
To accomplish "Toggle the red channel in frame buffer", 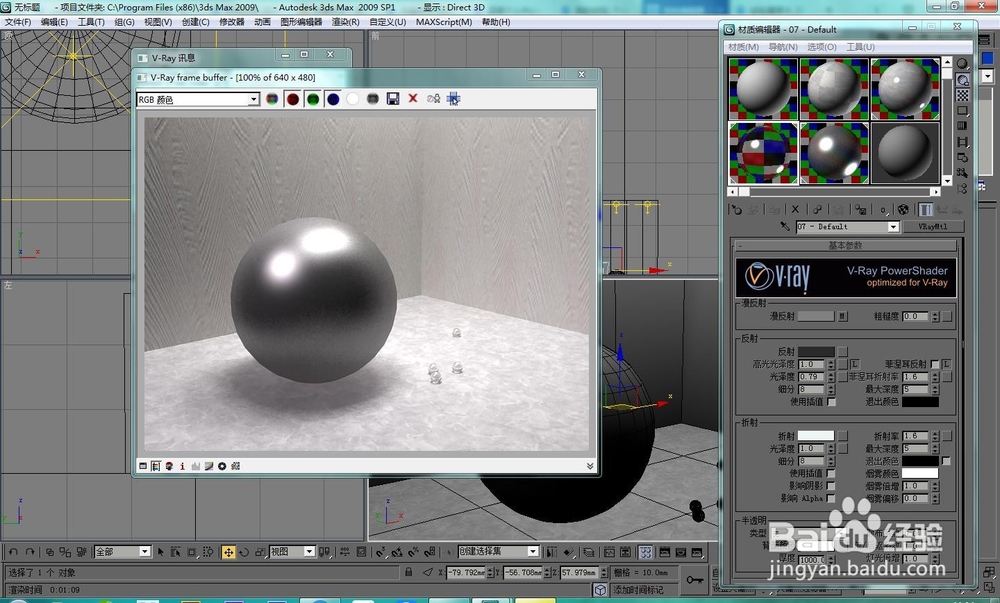I will coord(293,99).
